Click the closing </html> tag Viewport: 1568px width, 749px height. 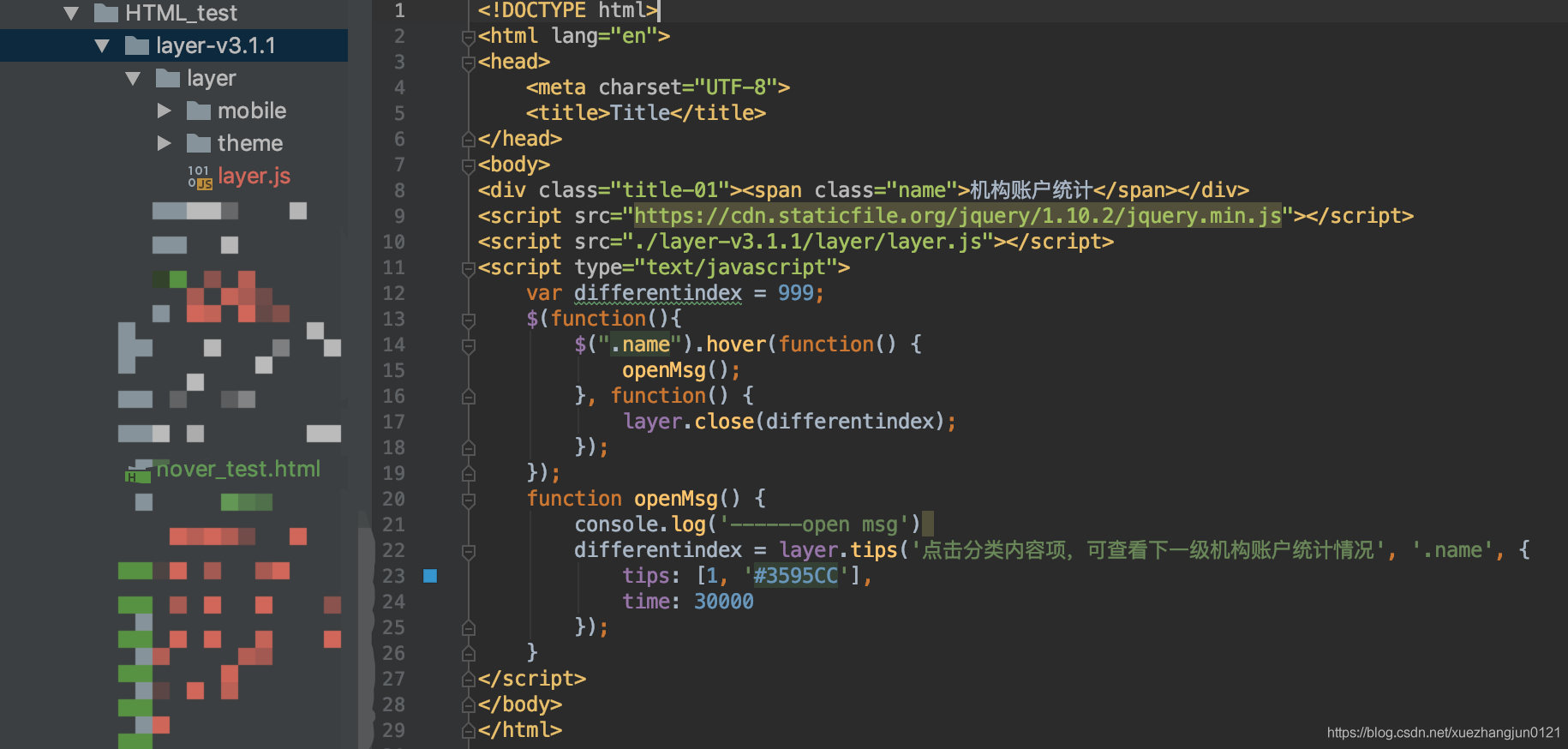pyautogui.click(x=520, y=730)
